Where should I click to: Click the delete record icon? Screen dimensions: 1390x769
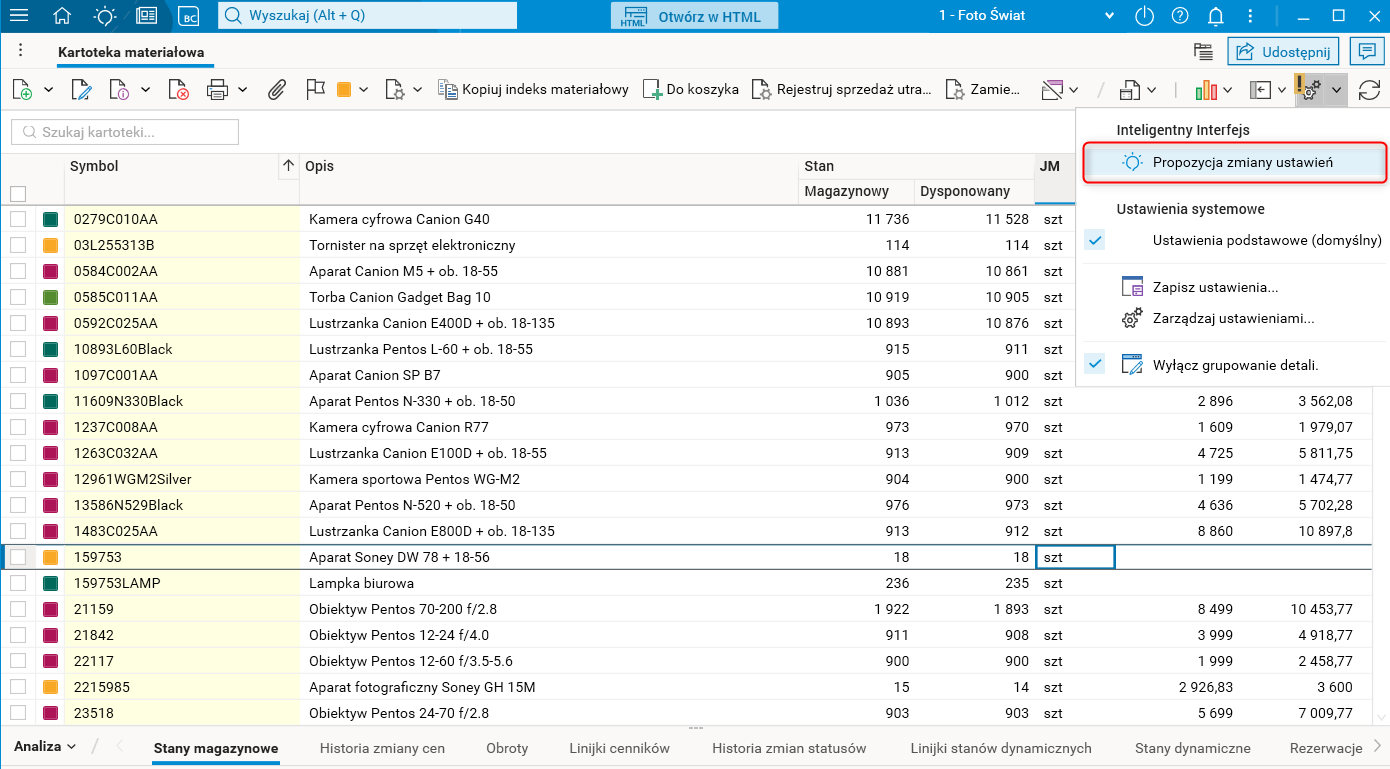point(179,90)
